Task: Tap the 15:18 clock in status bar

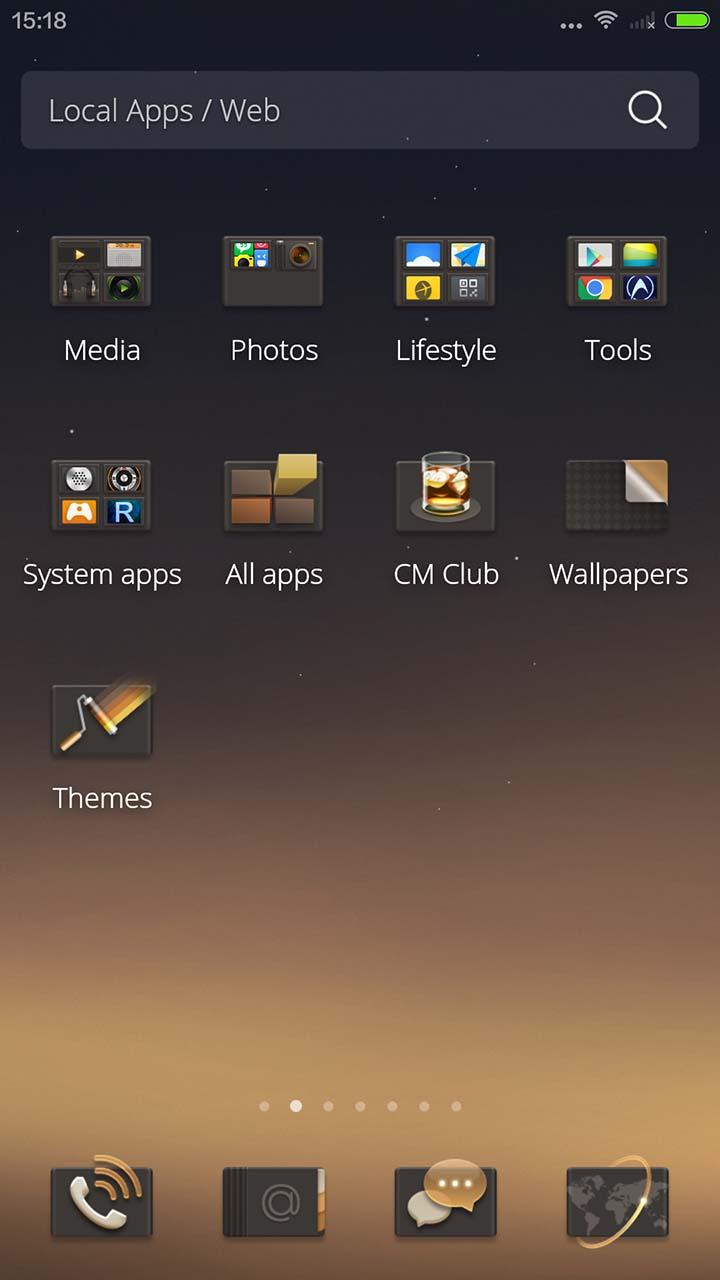Action: (x=39, y=20)
